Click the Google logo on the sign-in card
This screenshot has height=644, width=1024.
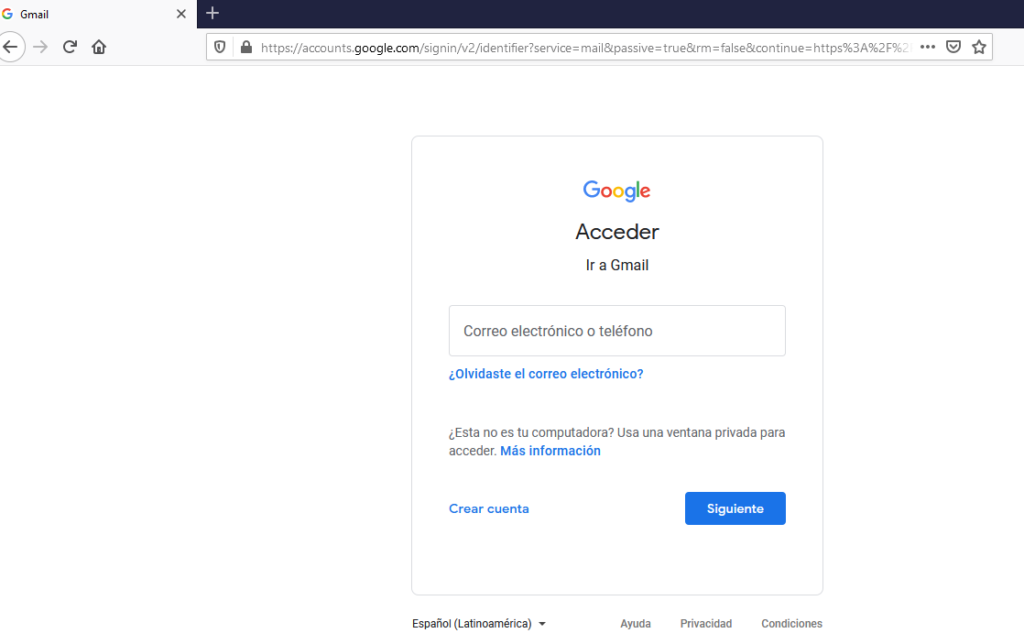pos(616,190)
